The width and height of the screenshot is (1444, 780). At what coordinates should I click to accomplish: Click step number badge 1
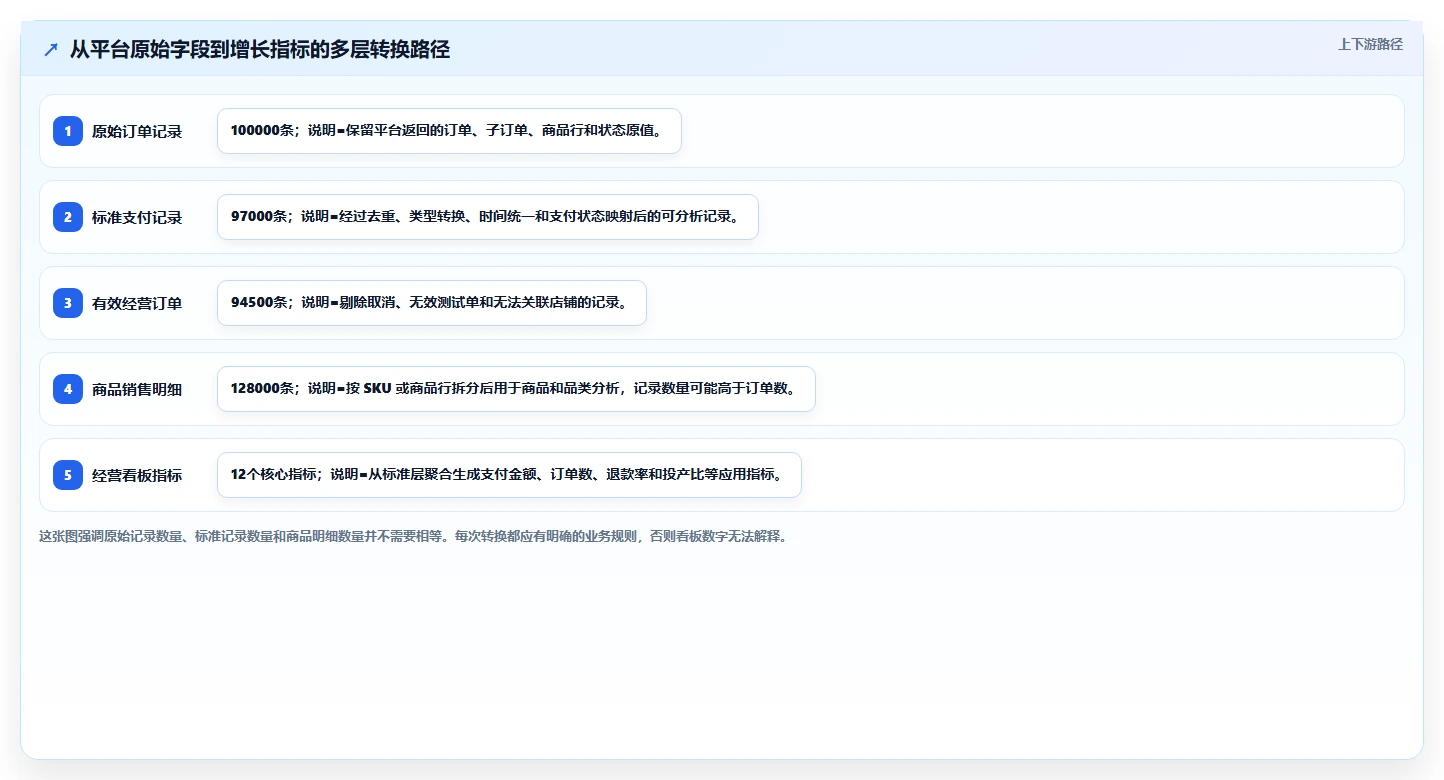tap(68, 131)
